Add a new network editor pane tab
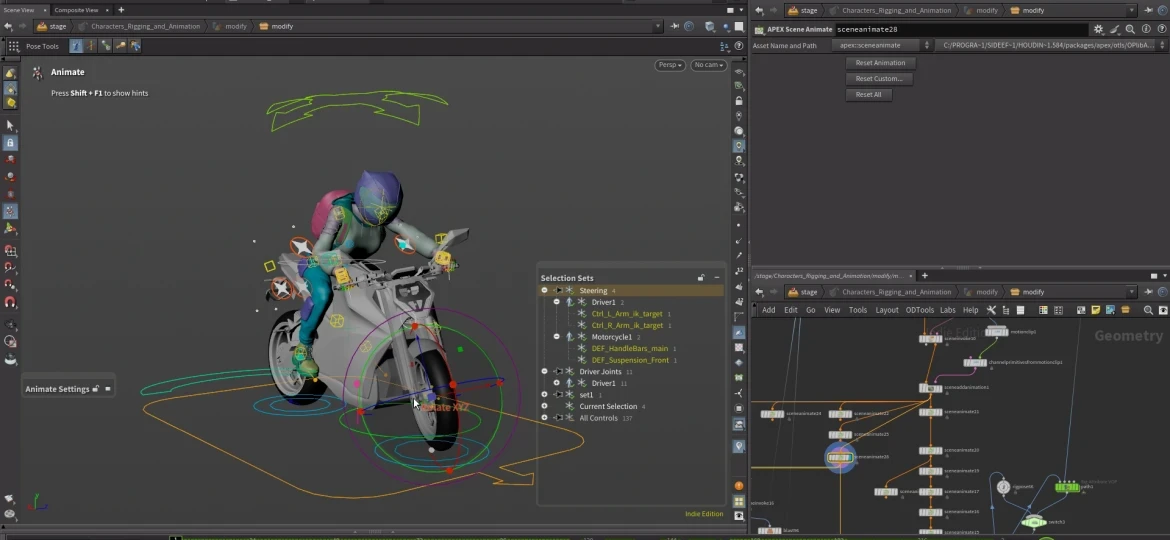Image resolution: width=1170 pixels, height=540 pixels. pos(925,276)
